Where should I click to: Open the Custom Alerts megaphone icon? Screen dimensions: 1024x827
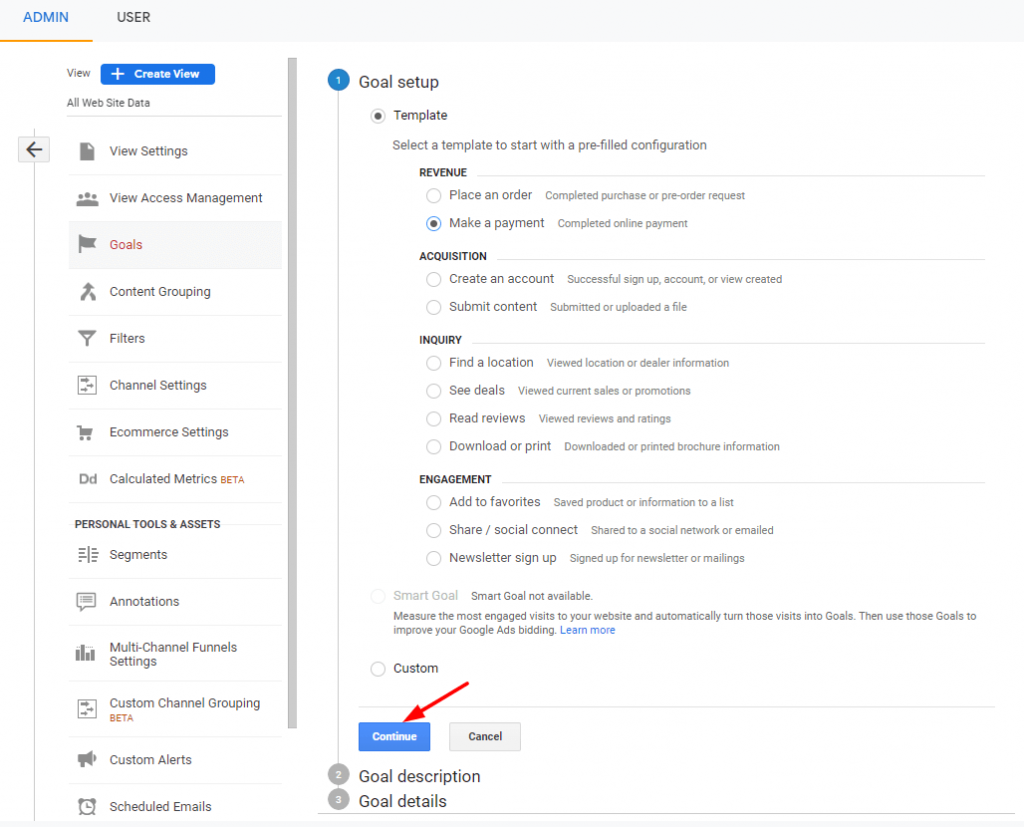click(x=87, y=759)
